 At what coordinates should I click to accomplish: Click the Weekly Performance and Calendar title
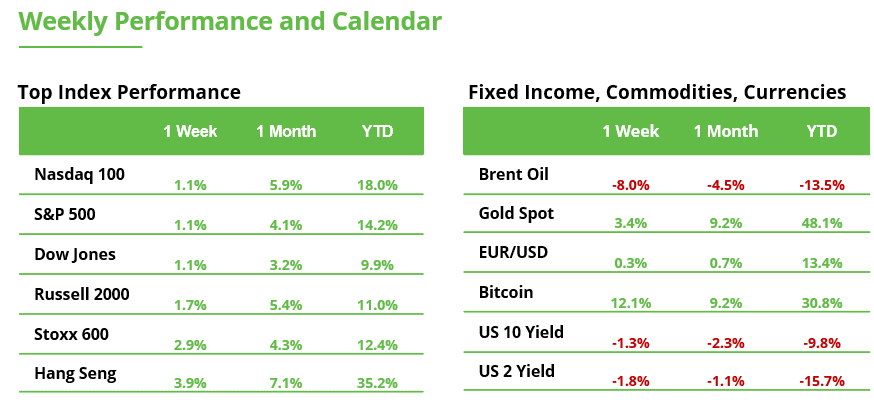click(x=230, y=22)
